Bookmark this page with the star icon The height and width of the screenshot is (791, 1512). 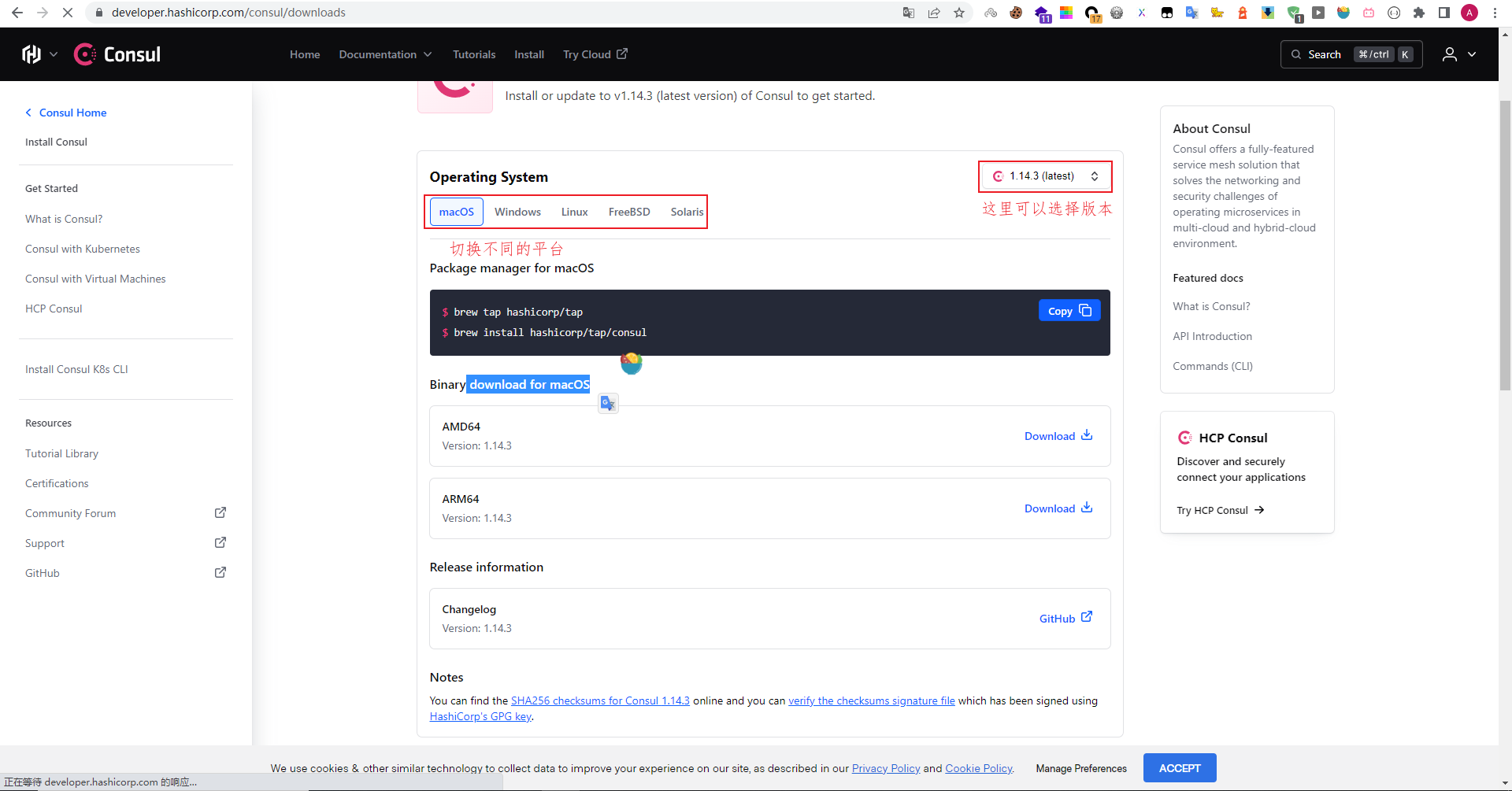(x=959, y=13)
